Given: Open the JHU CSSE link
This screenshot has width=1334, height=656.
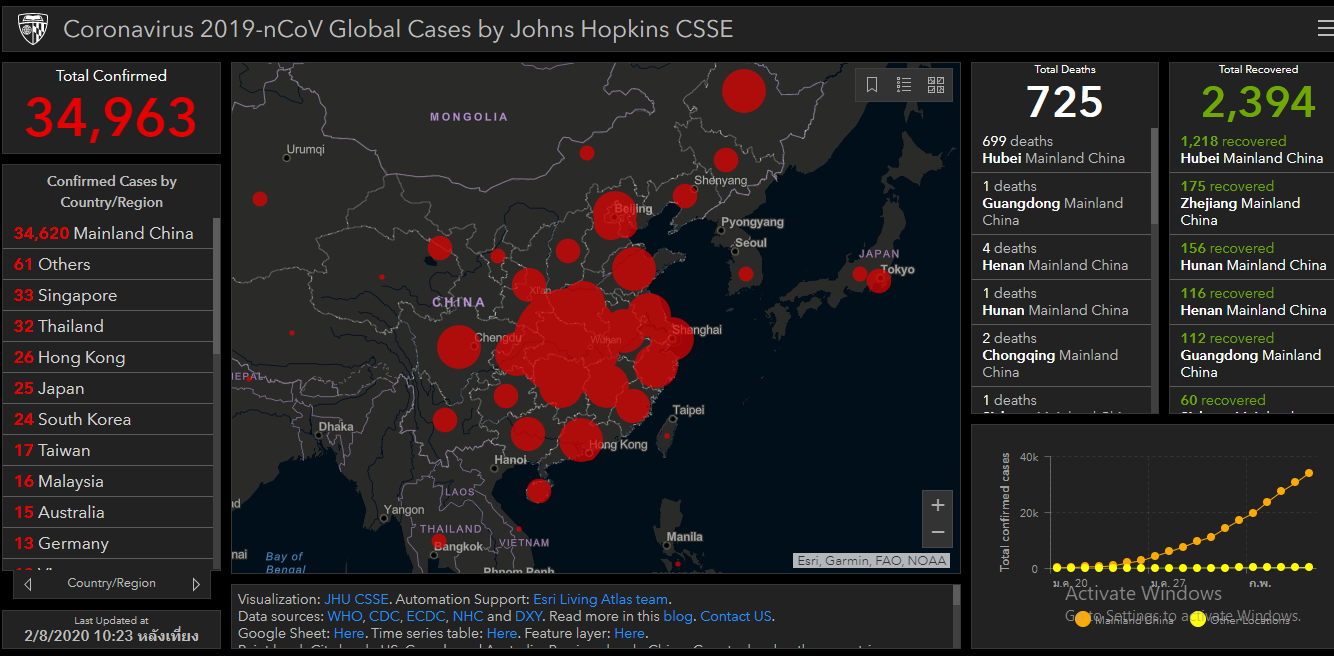Looking at the screenshot, I should coord(356,599).
